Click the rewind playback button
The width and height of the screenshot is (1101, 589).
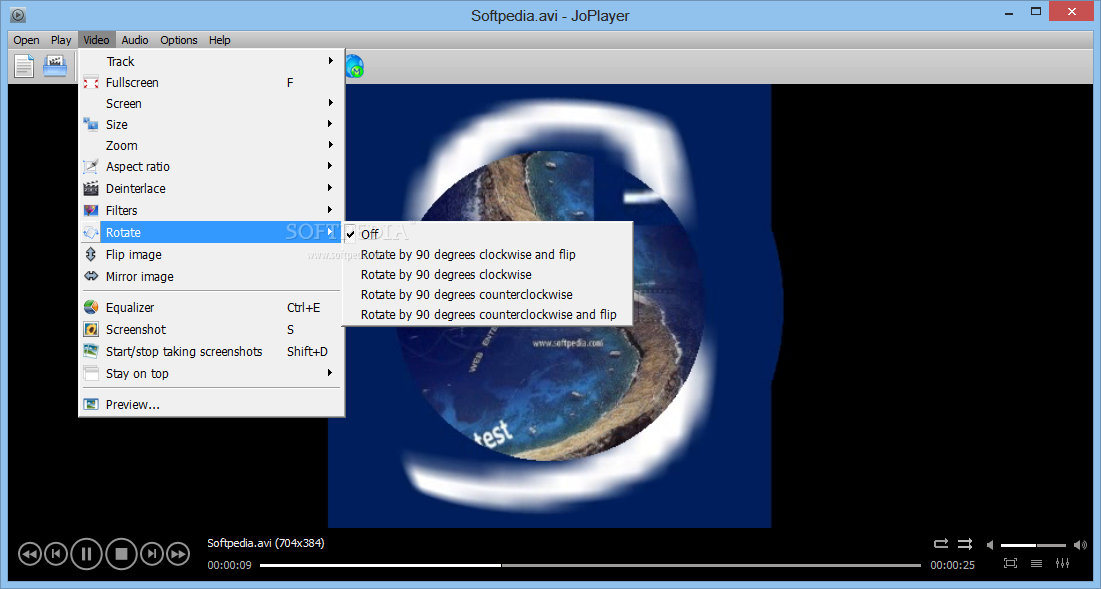coord(29,555)
